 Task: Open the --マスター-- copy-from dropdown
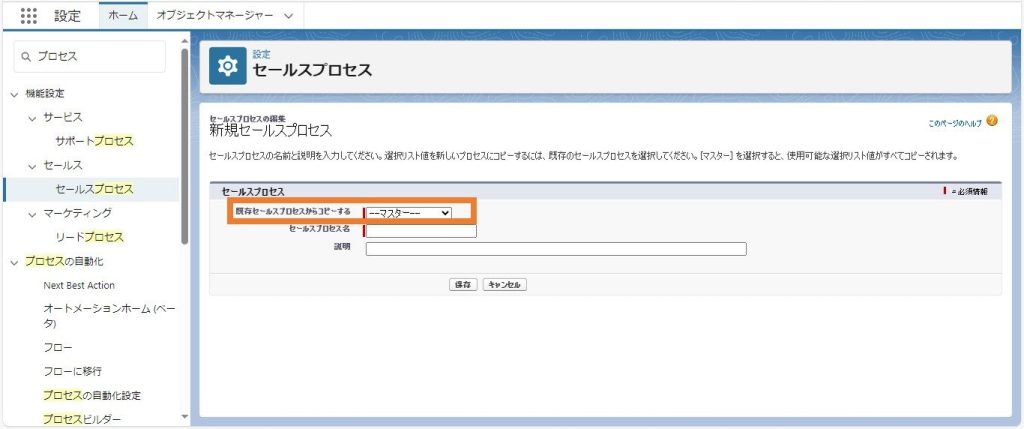point(409,213)
